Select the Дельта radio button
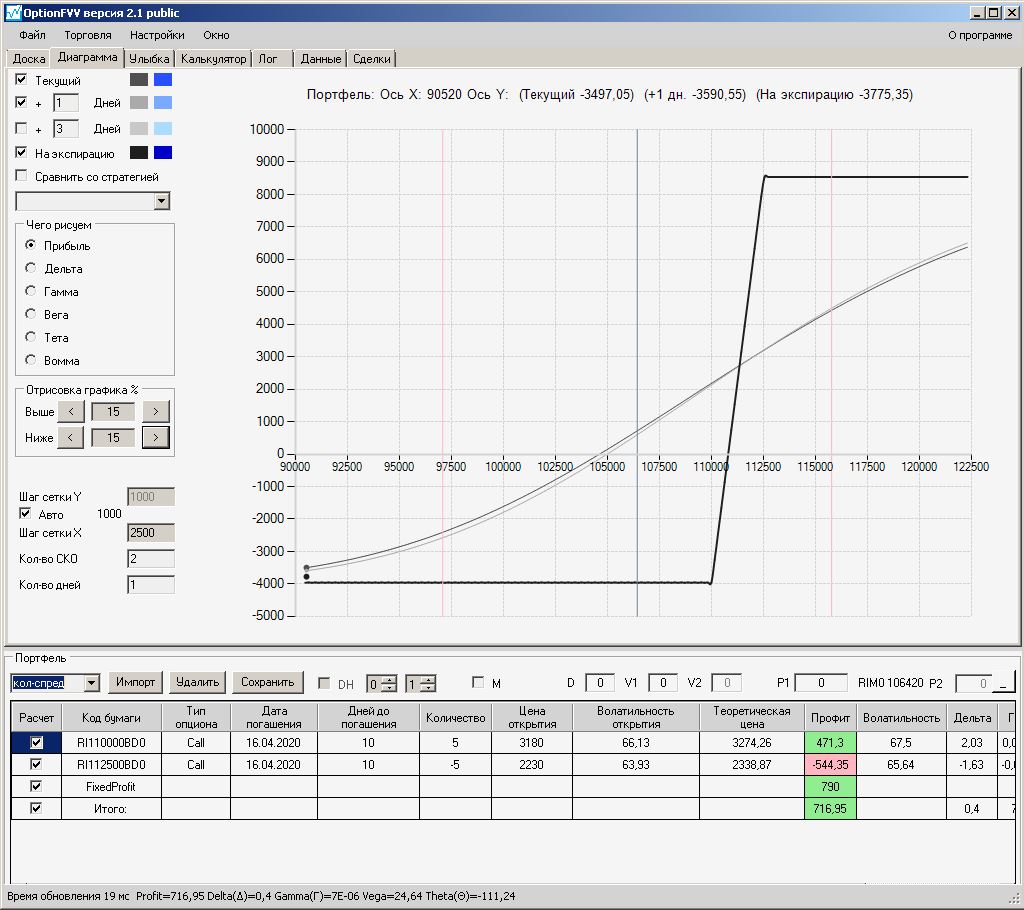Screen dimensions: 1024x910 [x=31, y=268]
